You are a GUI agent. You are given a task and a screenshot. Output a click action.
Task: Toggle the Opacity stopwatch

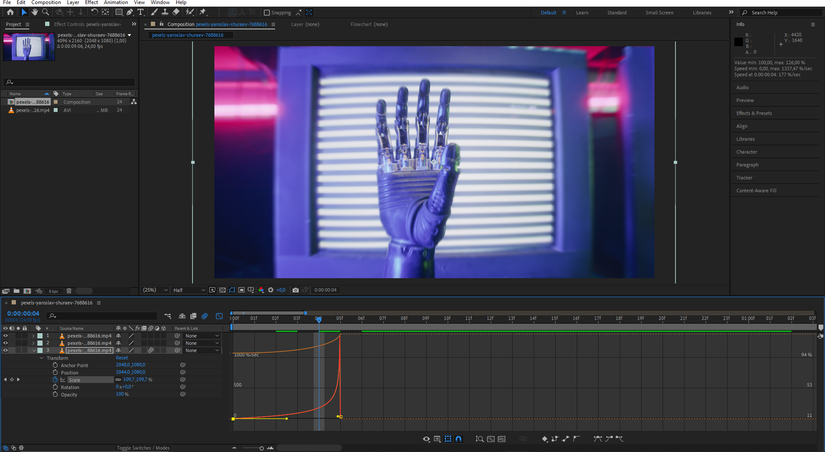[x=55, y=394]
